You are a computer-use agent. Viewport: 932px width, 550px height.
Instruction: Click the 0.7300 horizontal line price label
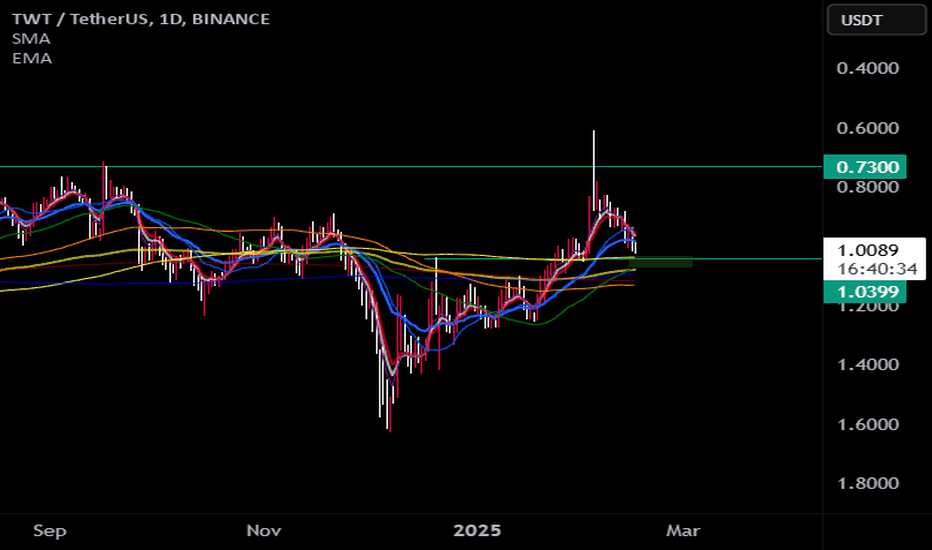(x=865, y=167)
